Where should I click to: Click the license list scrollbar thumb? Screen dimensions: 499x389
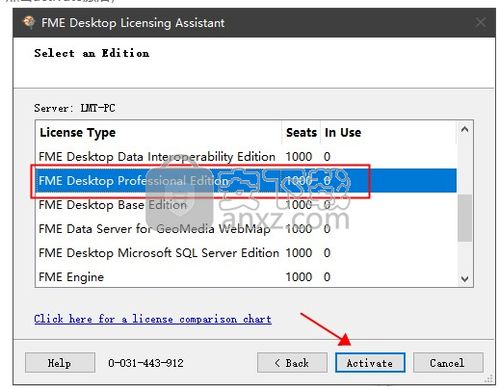465,218
